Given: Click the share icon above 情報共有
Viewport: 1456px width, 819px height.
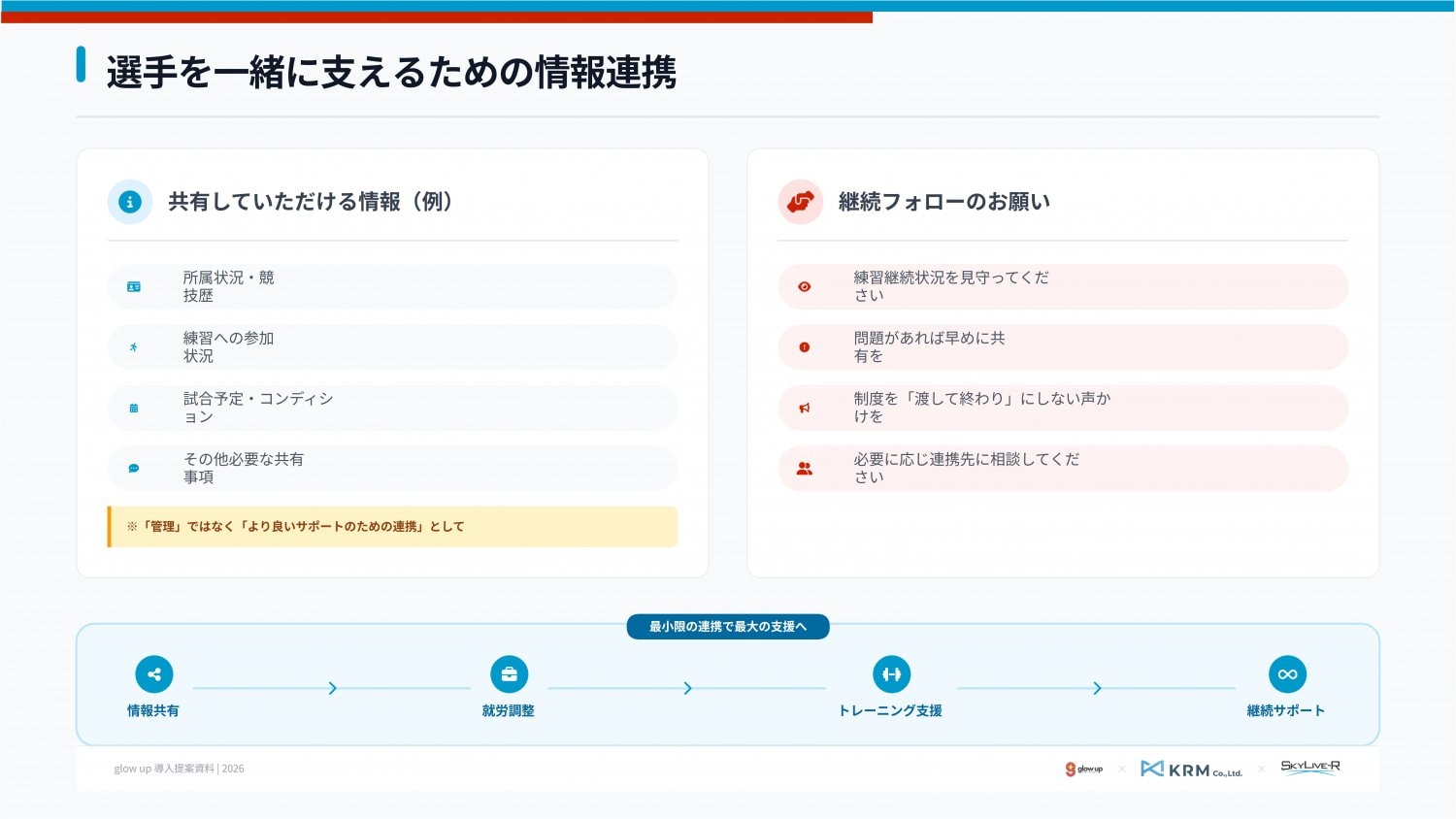Looking at the screenshot, I should coord(153,674).
